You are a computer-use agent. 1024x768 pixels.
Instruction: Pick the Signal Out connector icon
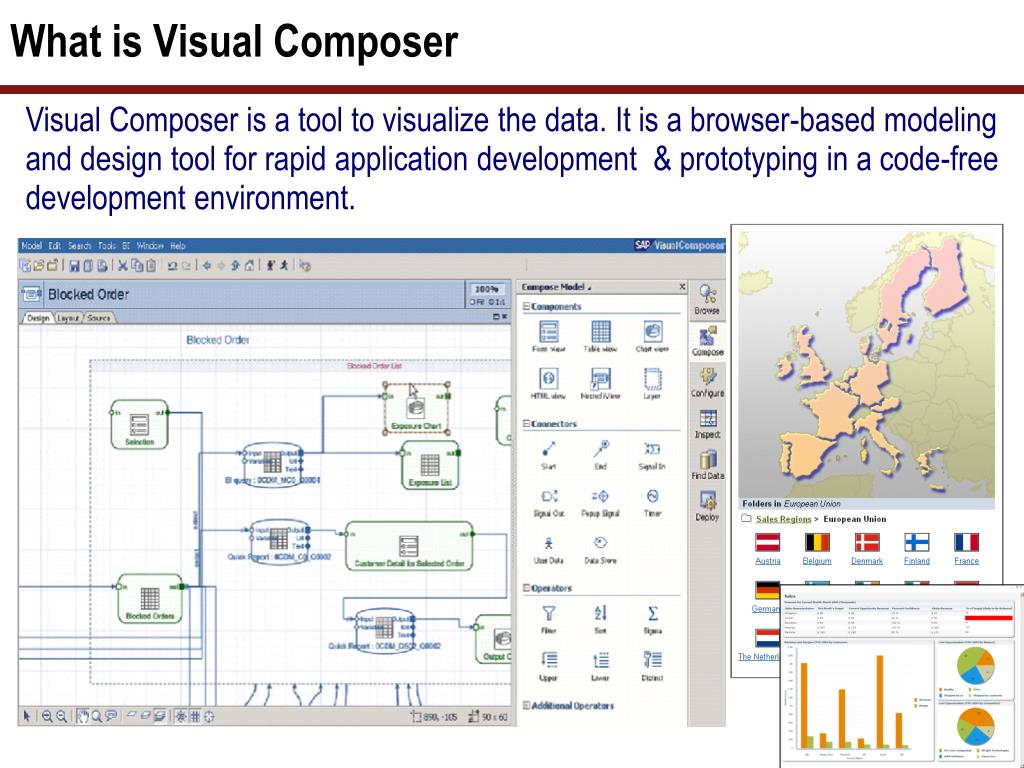[549, 496]
